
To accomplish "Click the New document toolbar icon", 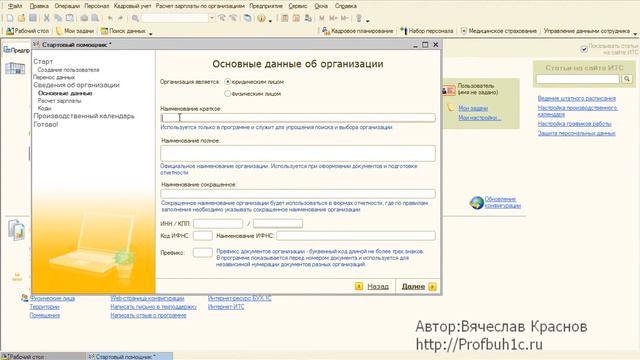I will coord(10,18).
